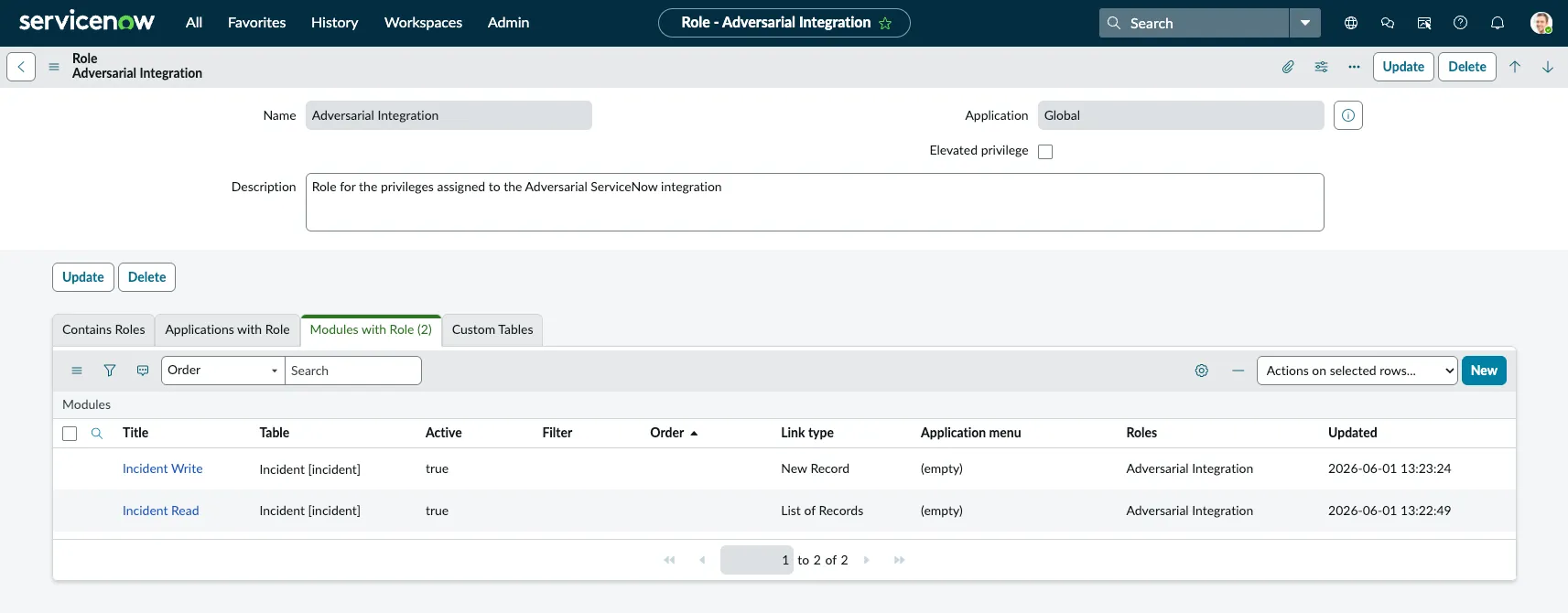The width and height of the screenshot is (1568, 613).
Task: Click the header Update button
Action: point(1403,67)
